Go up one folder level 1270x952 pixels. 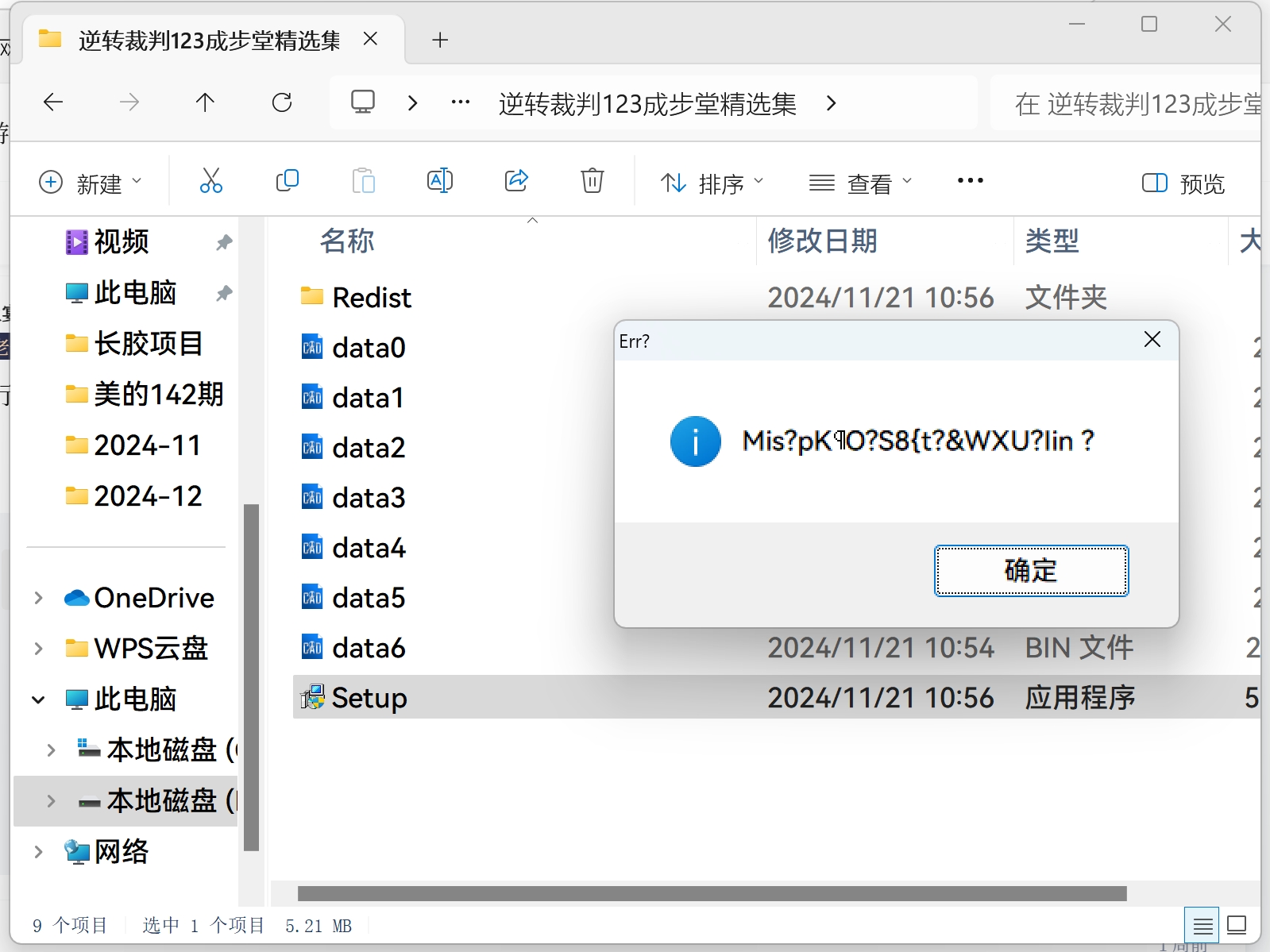tap(205, 102)
